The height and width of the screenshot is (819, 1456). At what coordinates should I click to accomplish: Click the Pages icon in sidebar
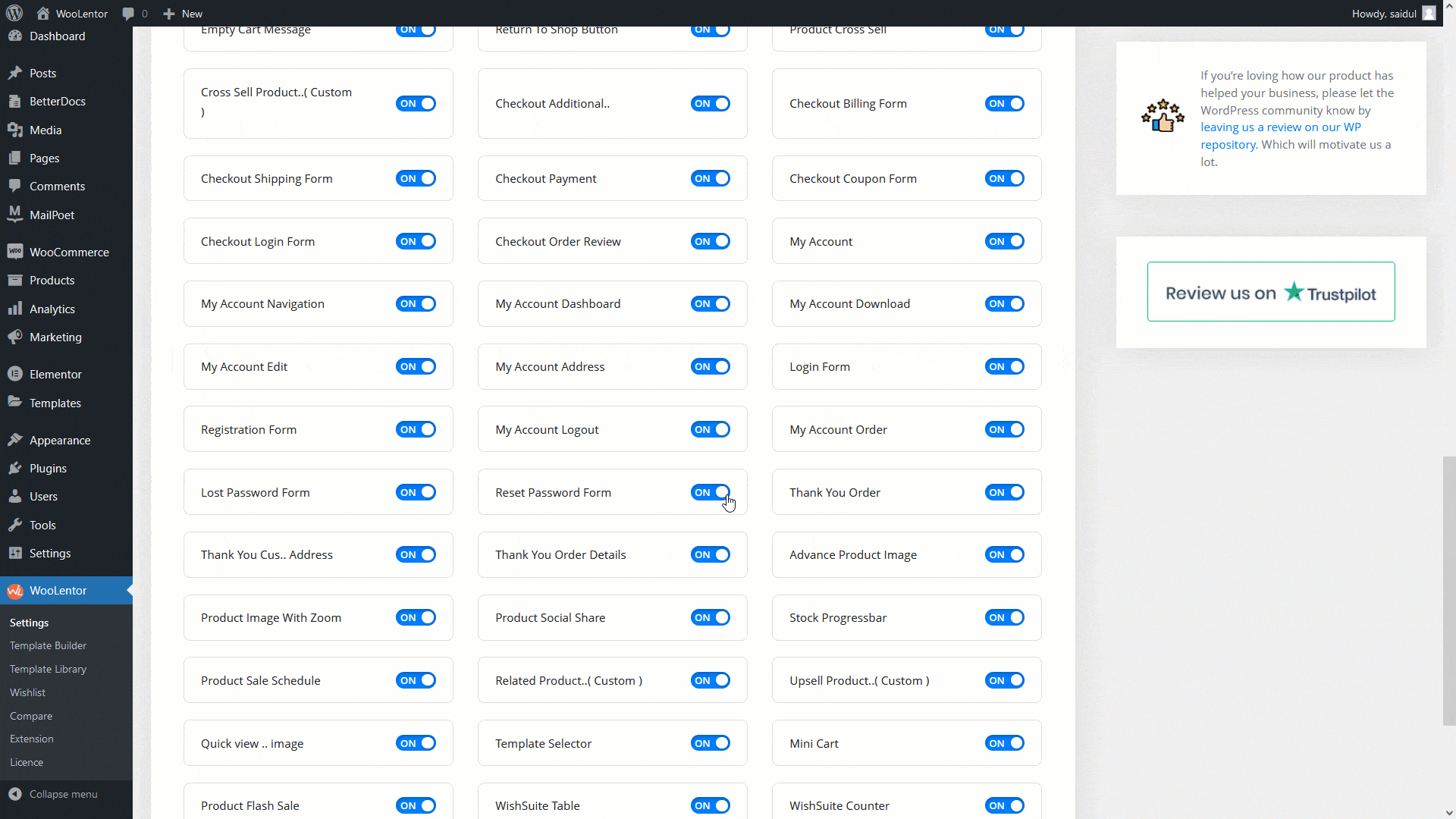[x=15, y=158]
